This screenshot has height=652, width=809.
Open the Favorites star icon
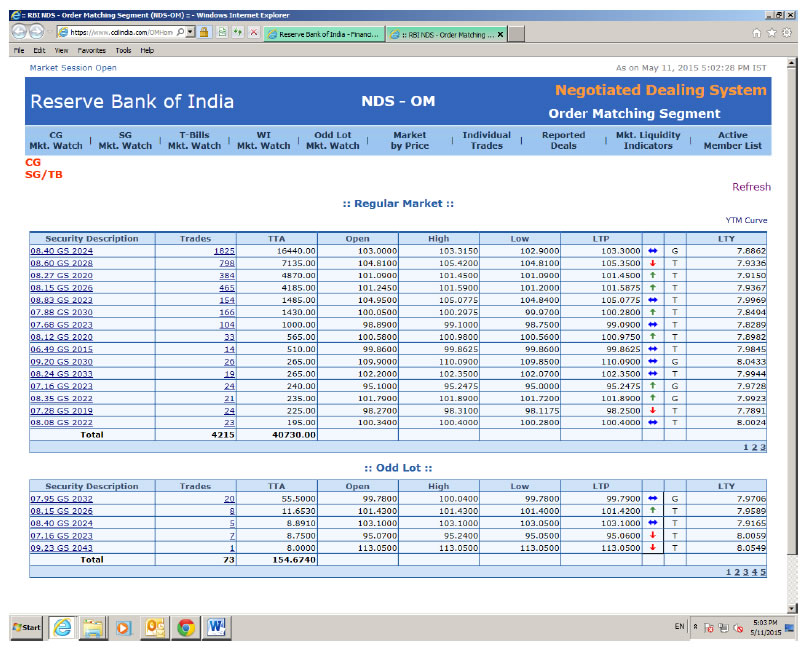tap(773, 32)
